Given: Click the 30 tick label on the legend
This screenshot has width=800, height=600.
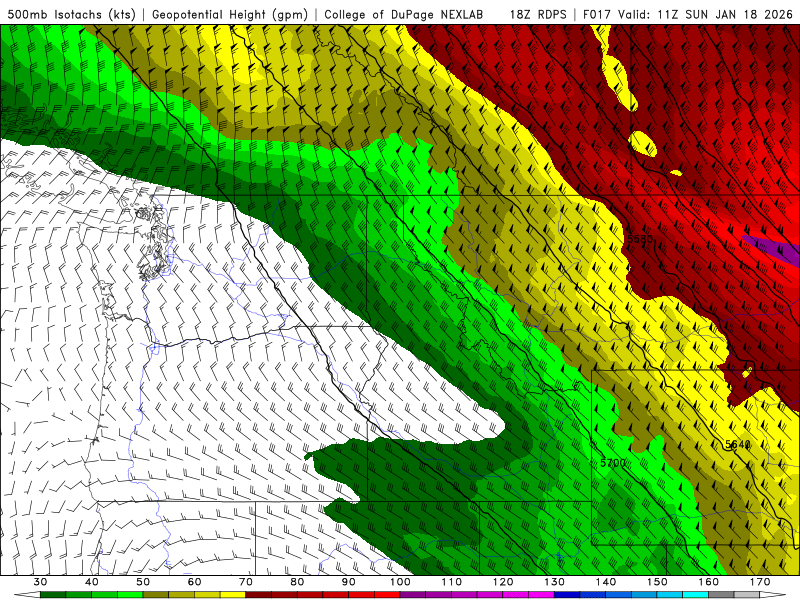Looking at the screenshot, I should pyautogui.click(x=40, y=582).
